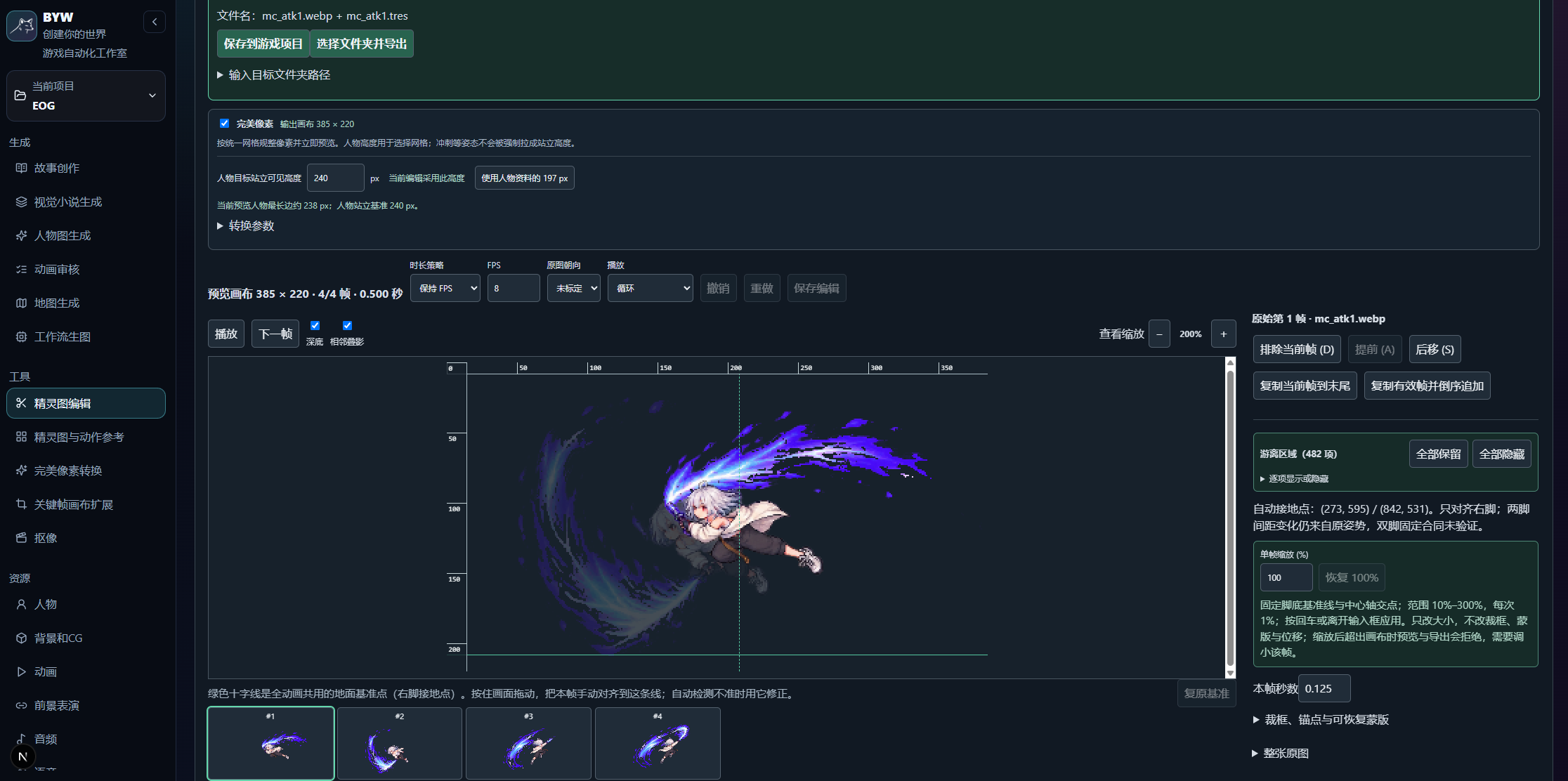Click the 动画 play triangle icon
The height and width of the screenshot is (781, 1568).
[21, 671]
